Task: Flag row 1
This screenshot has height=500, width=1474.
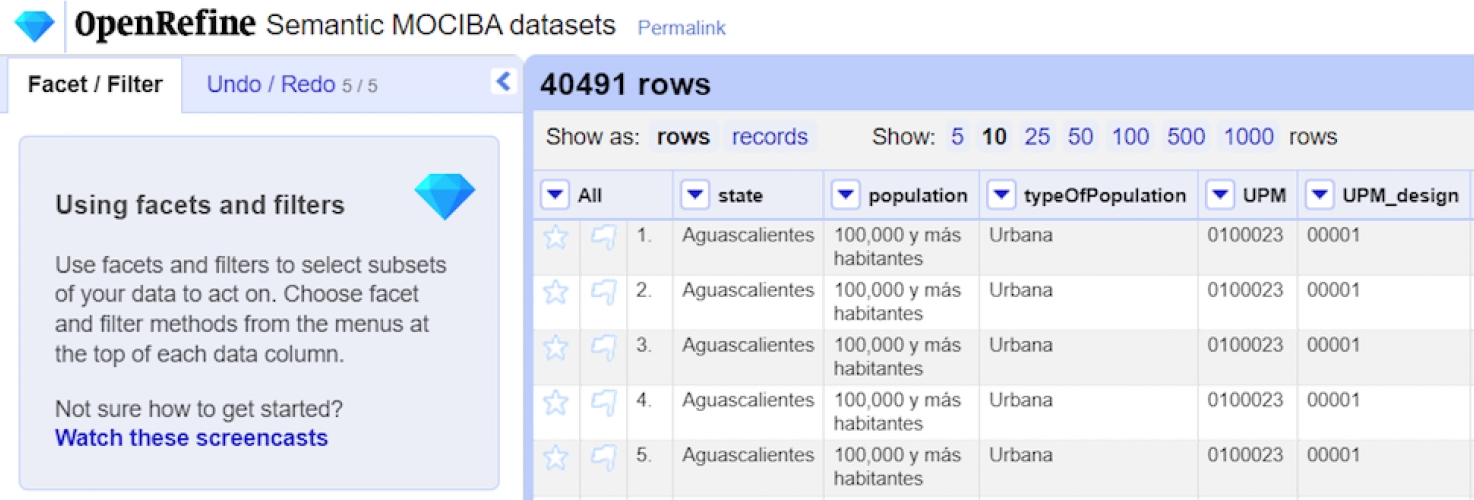Action: pyautogui.click(x=603, y=237)
